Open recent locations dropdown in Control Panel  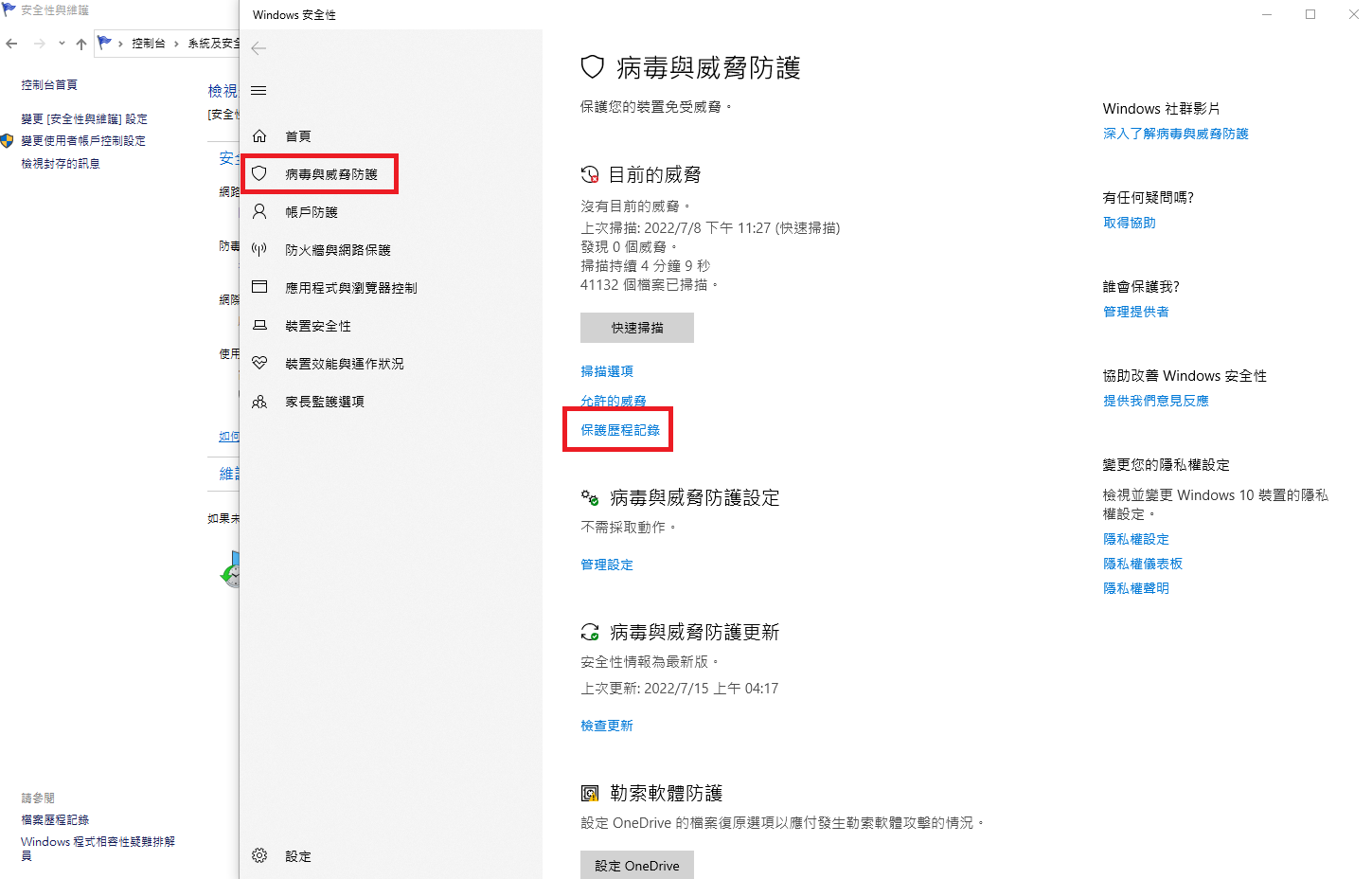point(62,44)
